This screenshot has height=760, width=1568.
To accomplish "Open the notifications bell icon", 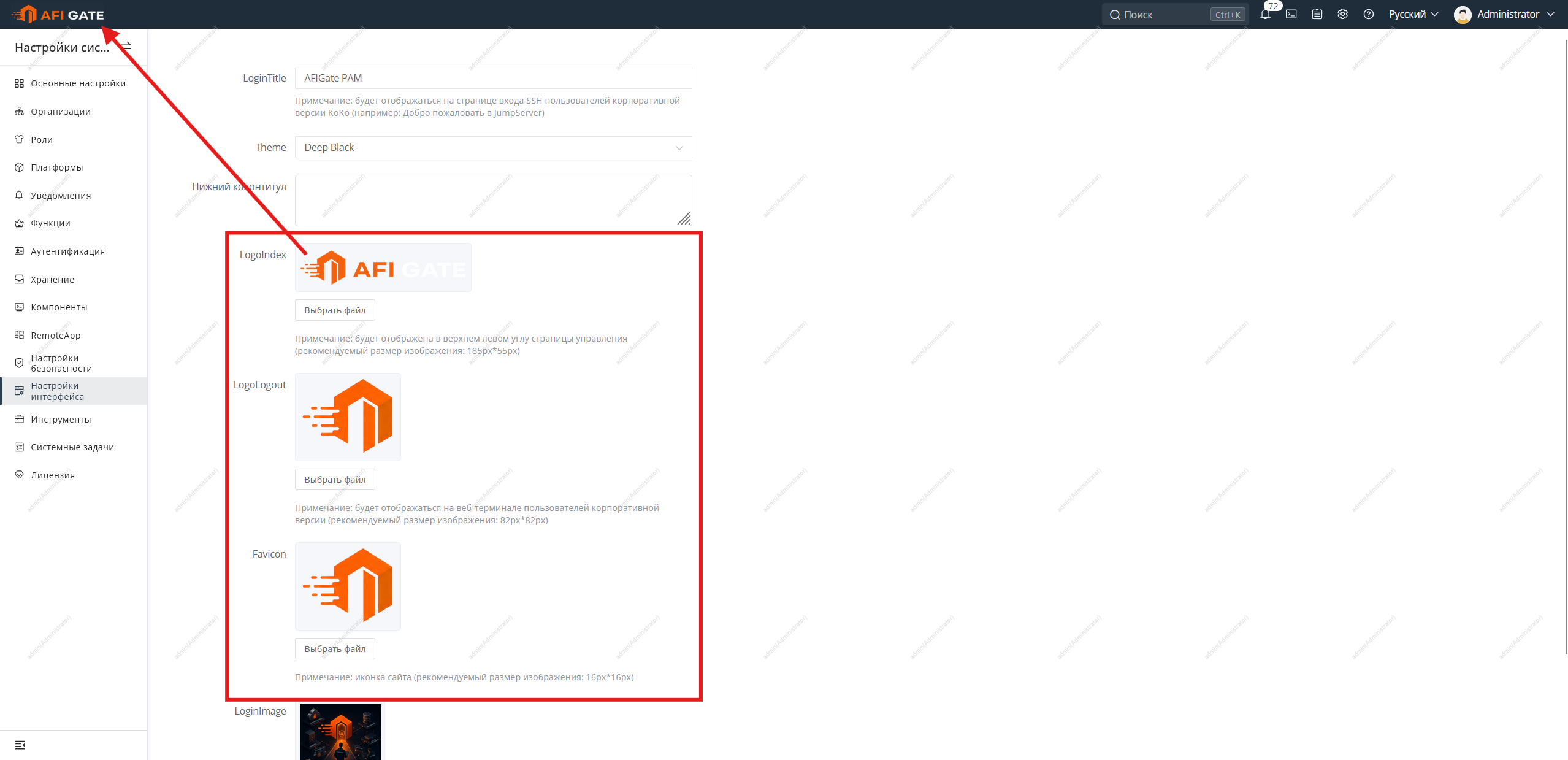I will (1265, 15).
